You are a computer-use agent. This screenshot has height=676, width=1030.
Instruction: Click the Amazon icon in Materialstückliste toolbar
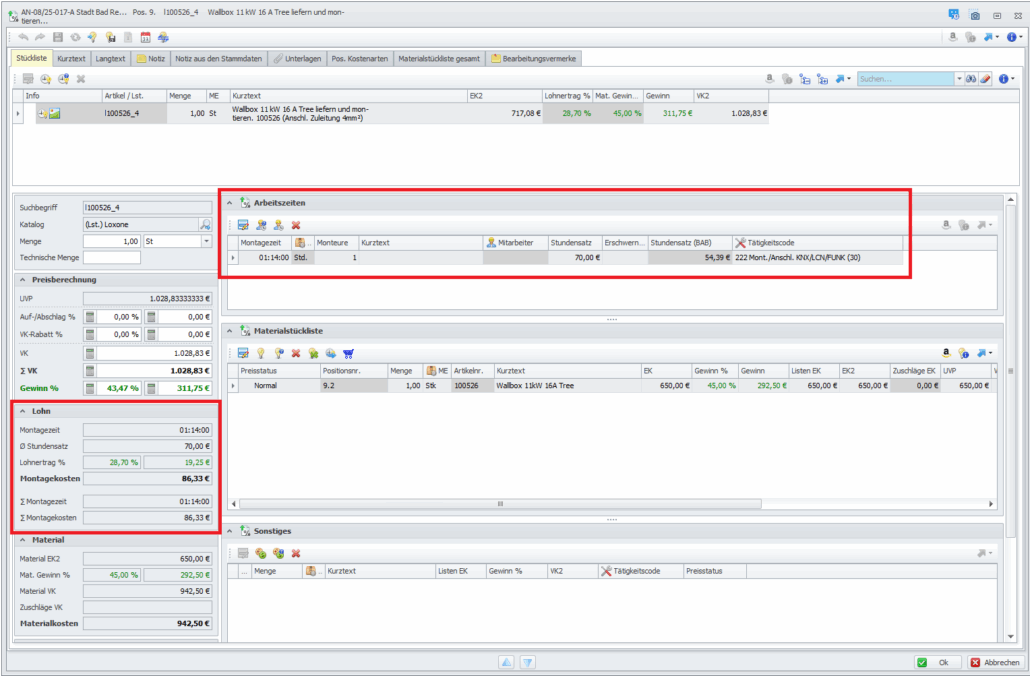[x=946, y=353]
